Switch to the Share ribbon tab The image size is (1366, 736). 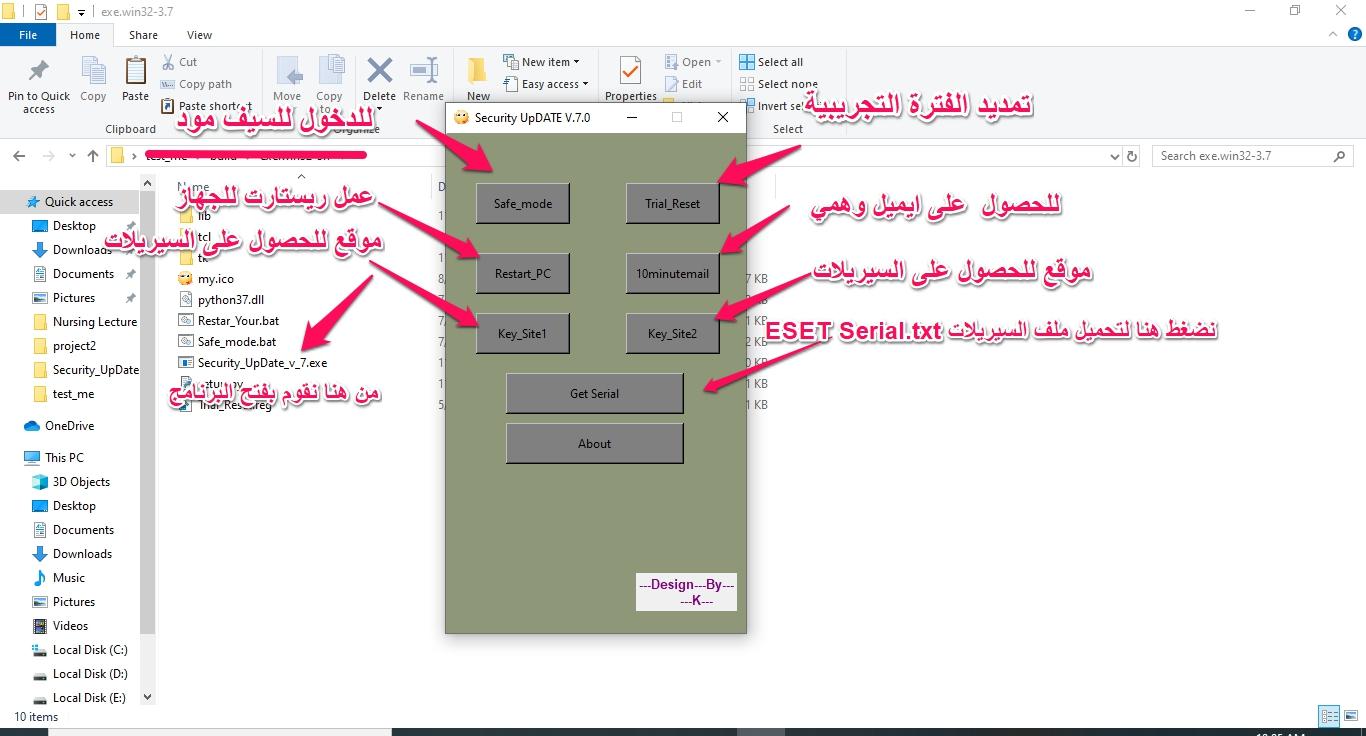tap(143, 35)
